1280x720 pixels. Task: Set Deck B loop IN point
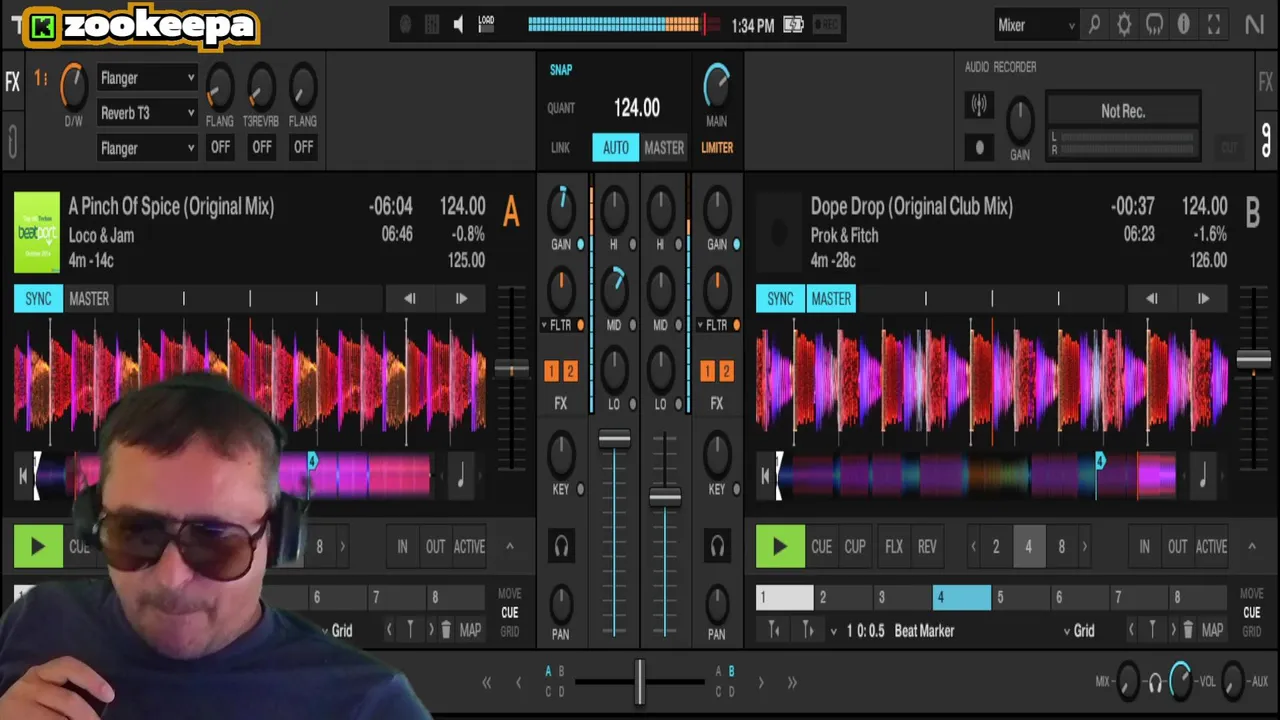1145,547
